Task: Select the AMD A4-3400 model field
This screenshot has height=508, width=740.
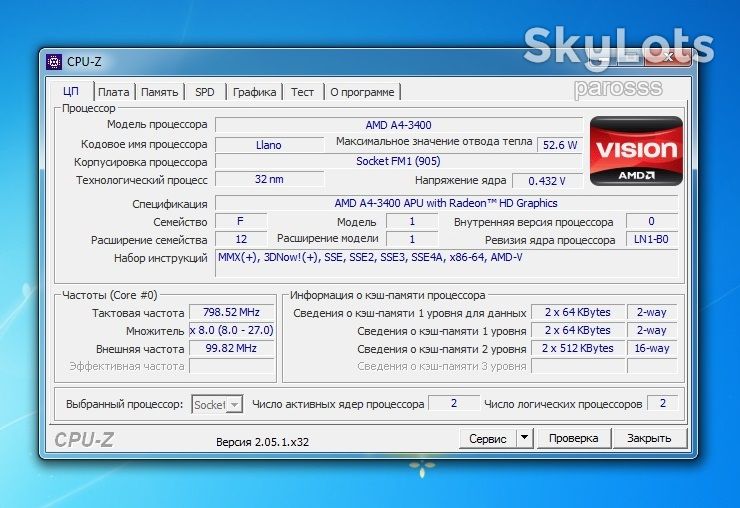Action: coord(399,125)
